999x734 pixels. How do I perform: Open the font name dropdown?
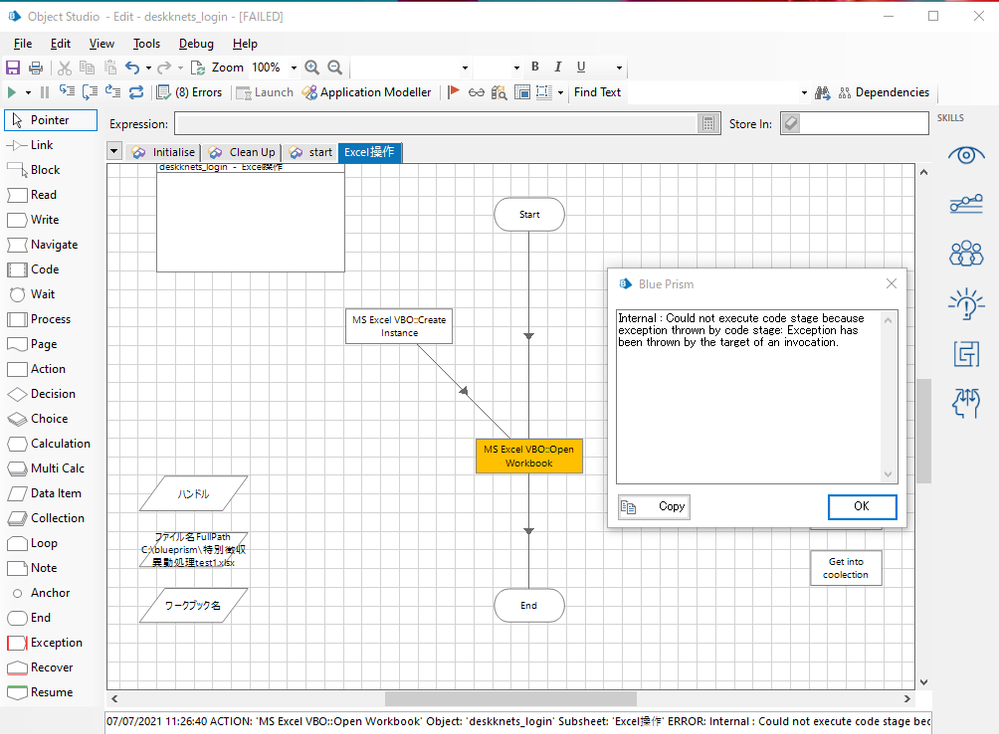465,68
